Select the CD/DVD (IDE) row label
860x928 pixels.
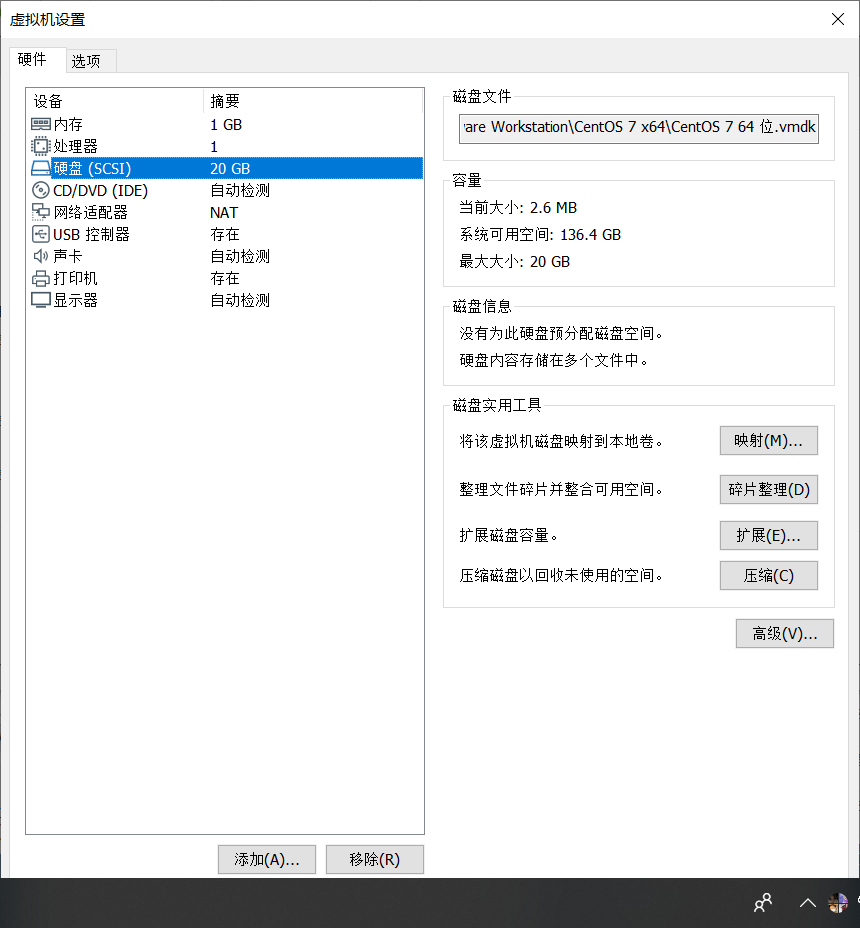click(x=101, y=190)
